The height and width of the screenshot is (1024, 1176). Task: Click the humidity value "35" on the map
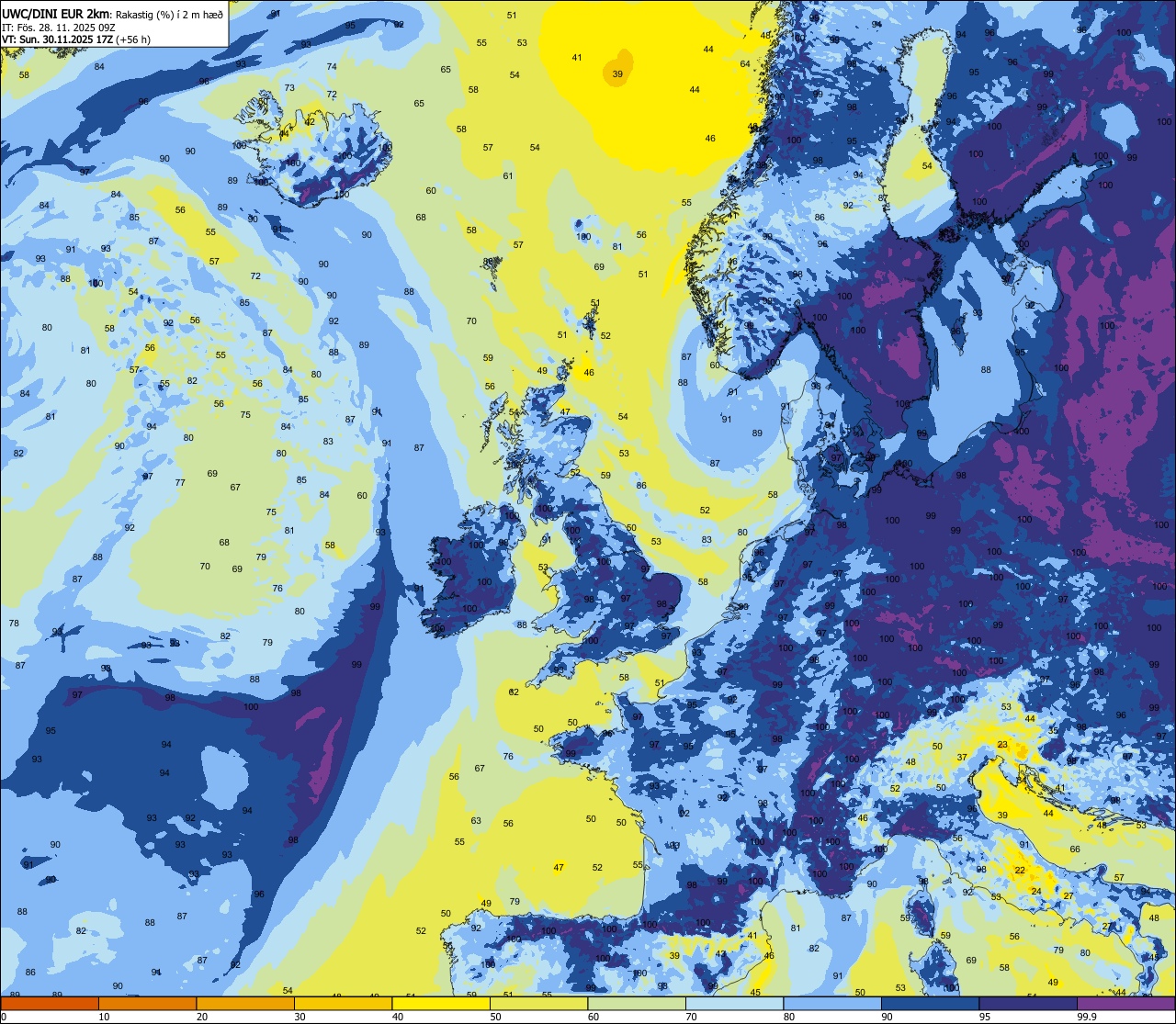click(1053, 731)
